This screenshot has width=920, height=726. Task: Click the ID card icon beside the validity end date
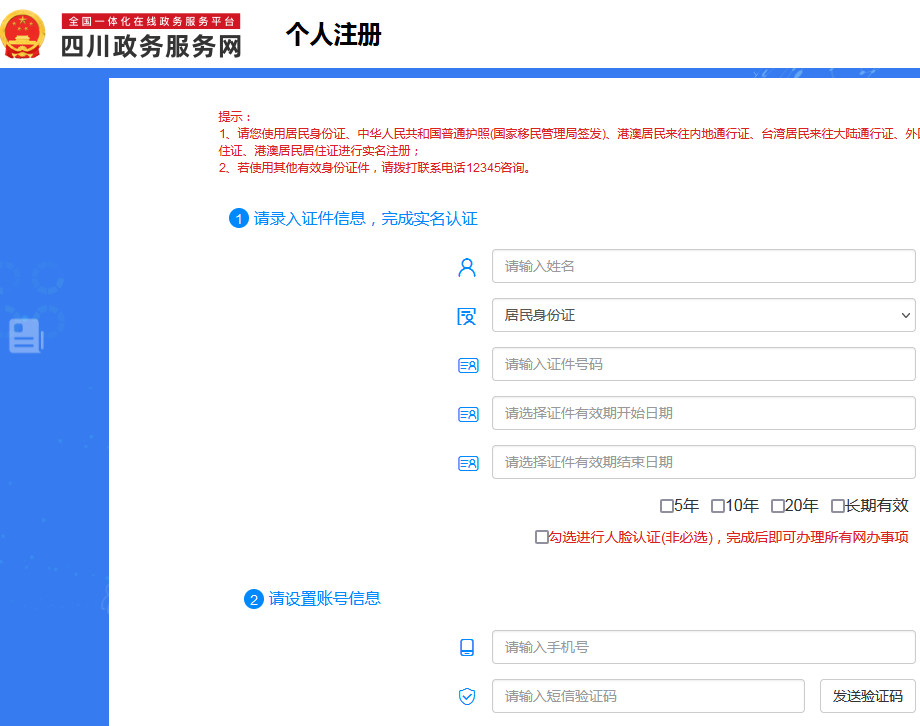[x=467, y=462]
